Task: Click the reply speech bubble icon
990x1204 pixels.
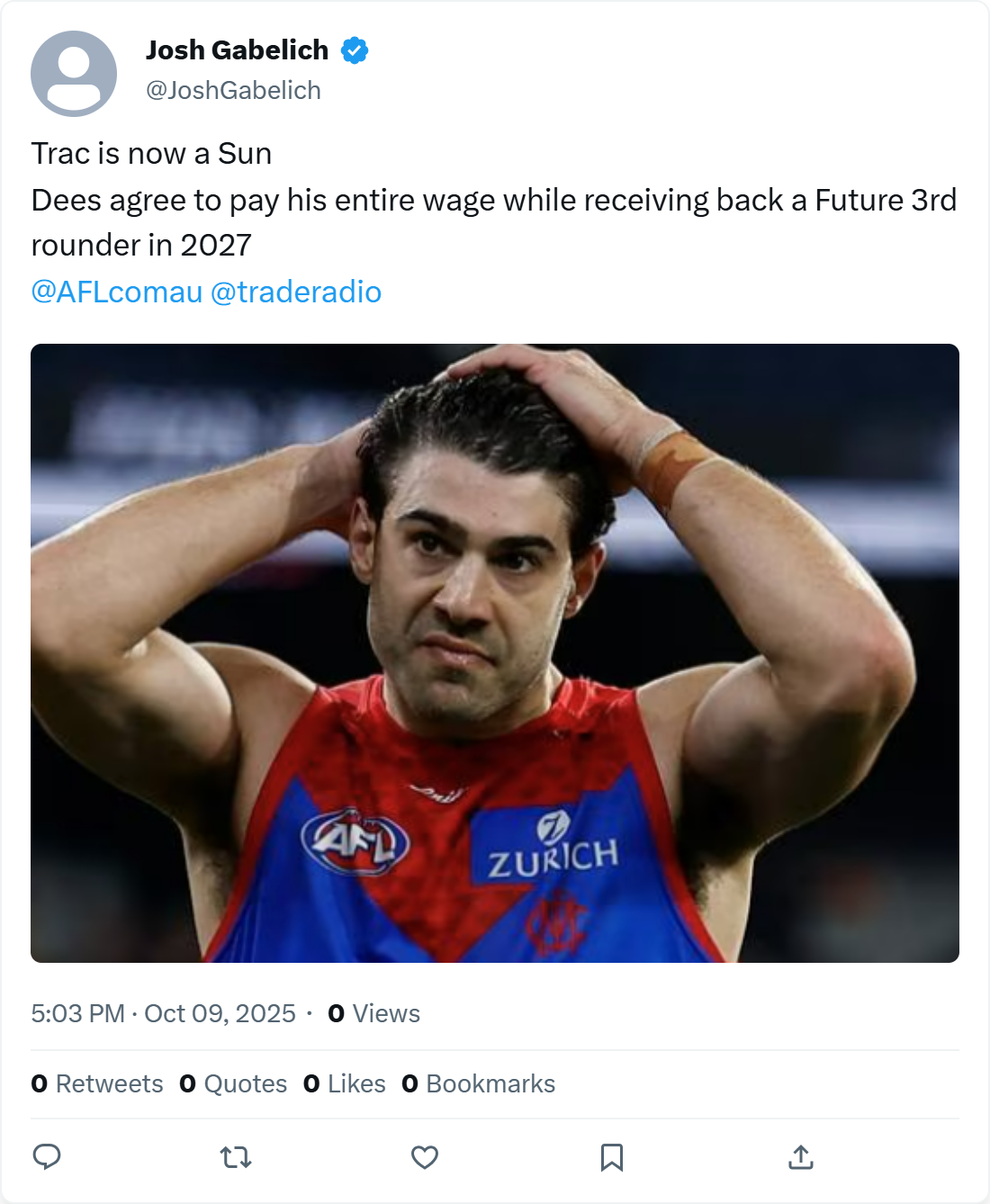Action: [47, 1156]
